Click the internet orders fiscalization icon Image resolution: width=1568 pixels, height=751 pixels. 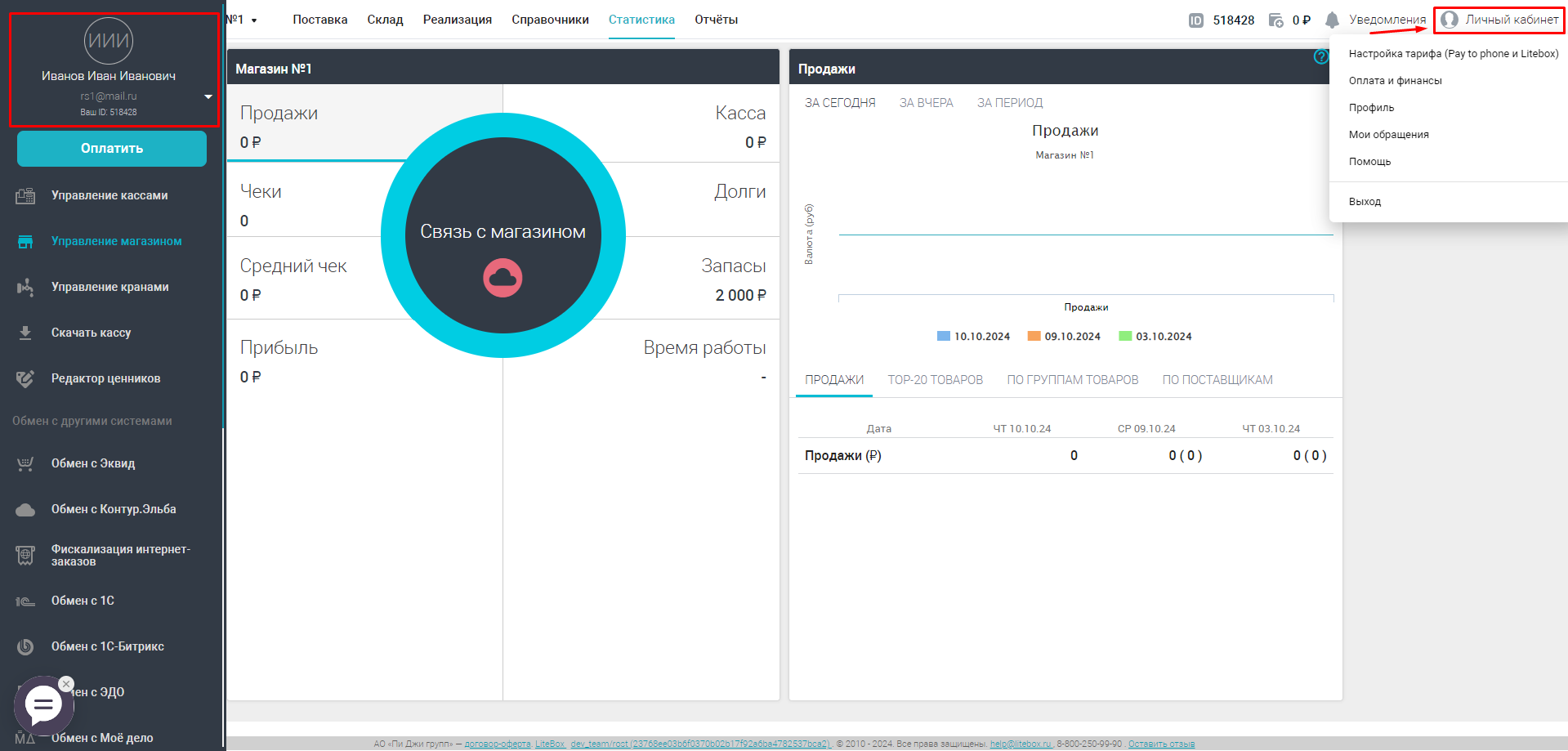click(x=25, y=555)
